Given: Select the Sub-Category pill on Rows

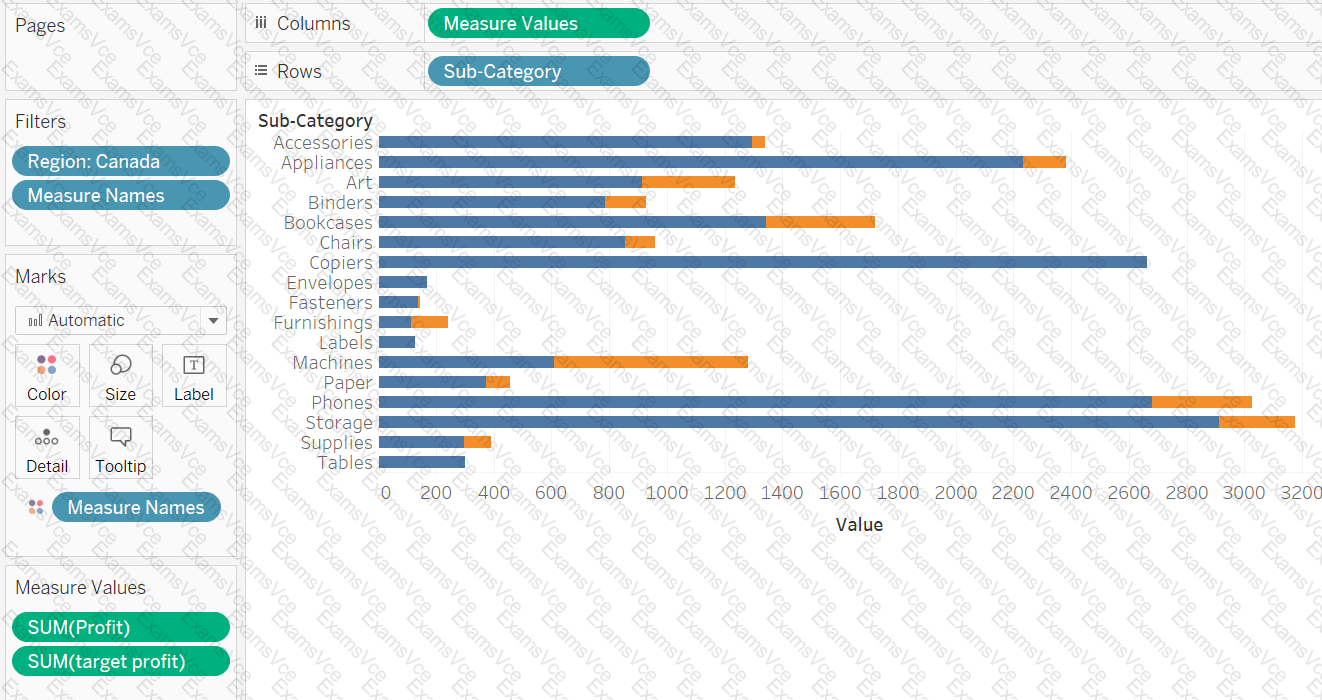Looking at the screenshot, I should tap(538, 71).
